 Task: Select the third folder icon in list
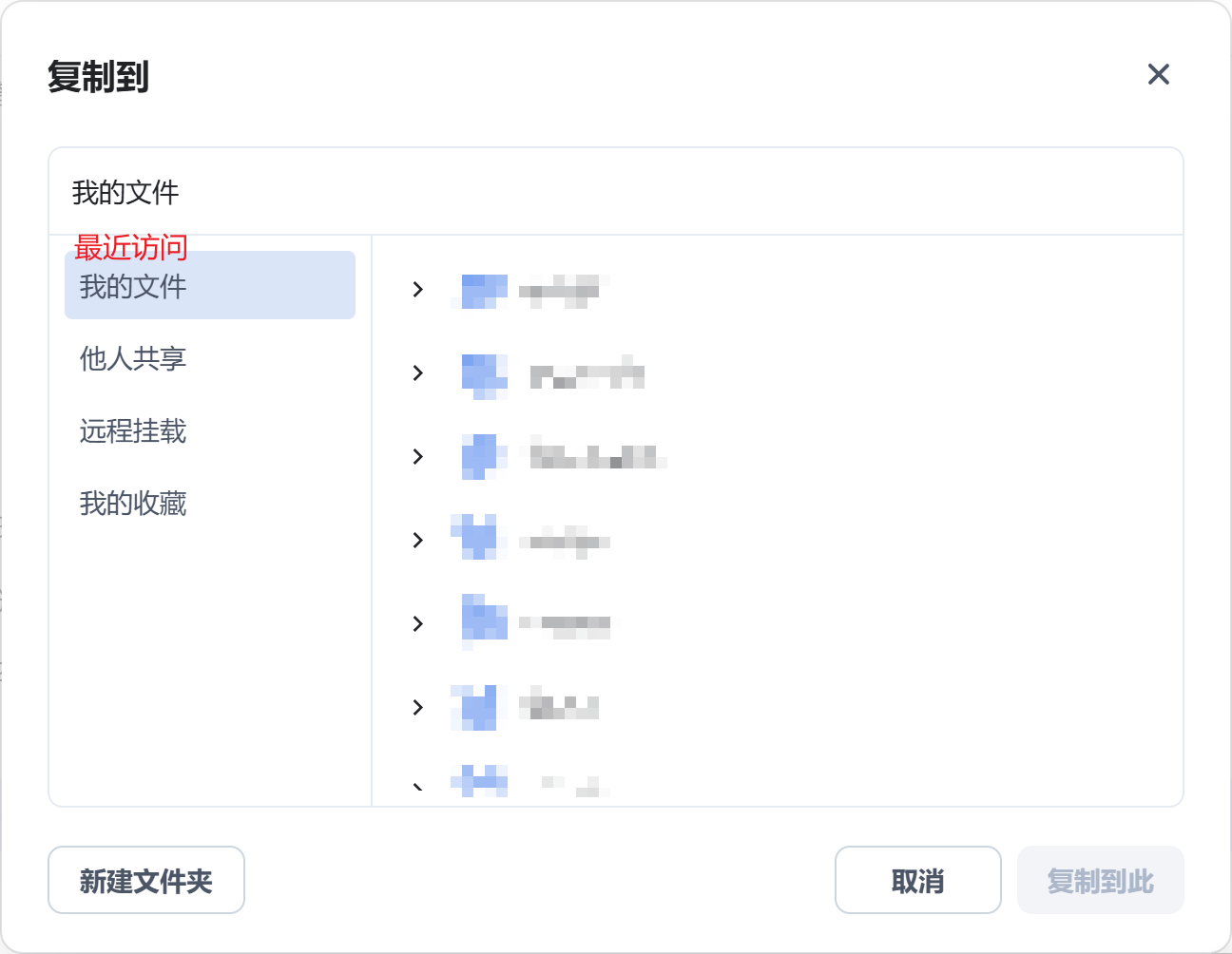coord(481,457)
